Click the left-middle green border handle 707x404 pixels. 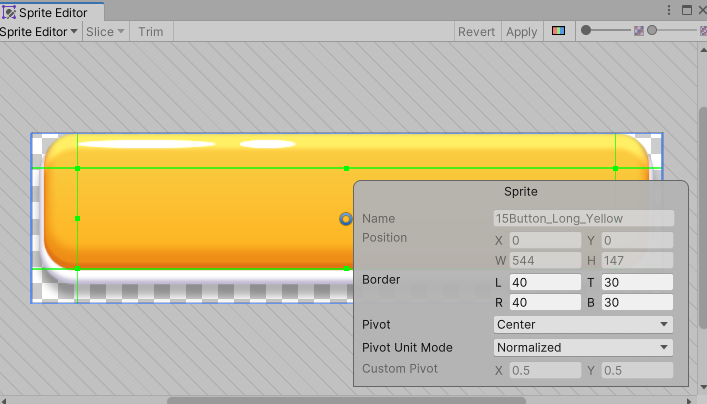point(78,218)
